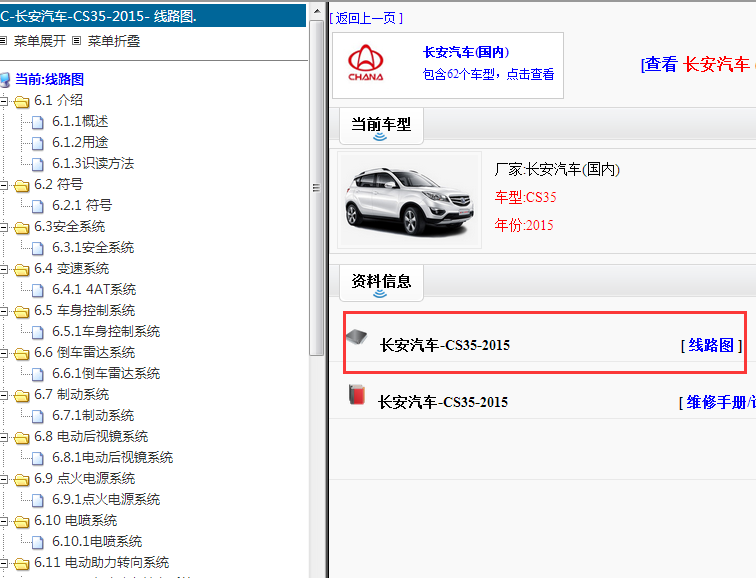Click the 6.4.1 4AT系统 document icon
756x578 pixels.
[x=37, y=290]
